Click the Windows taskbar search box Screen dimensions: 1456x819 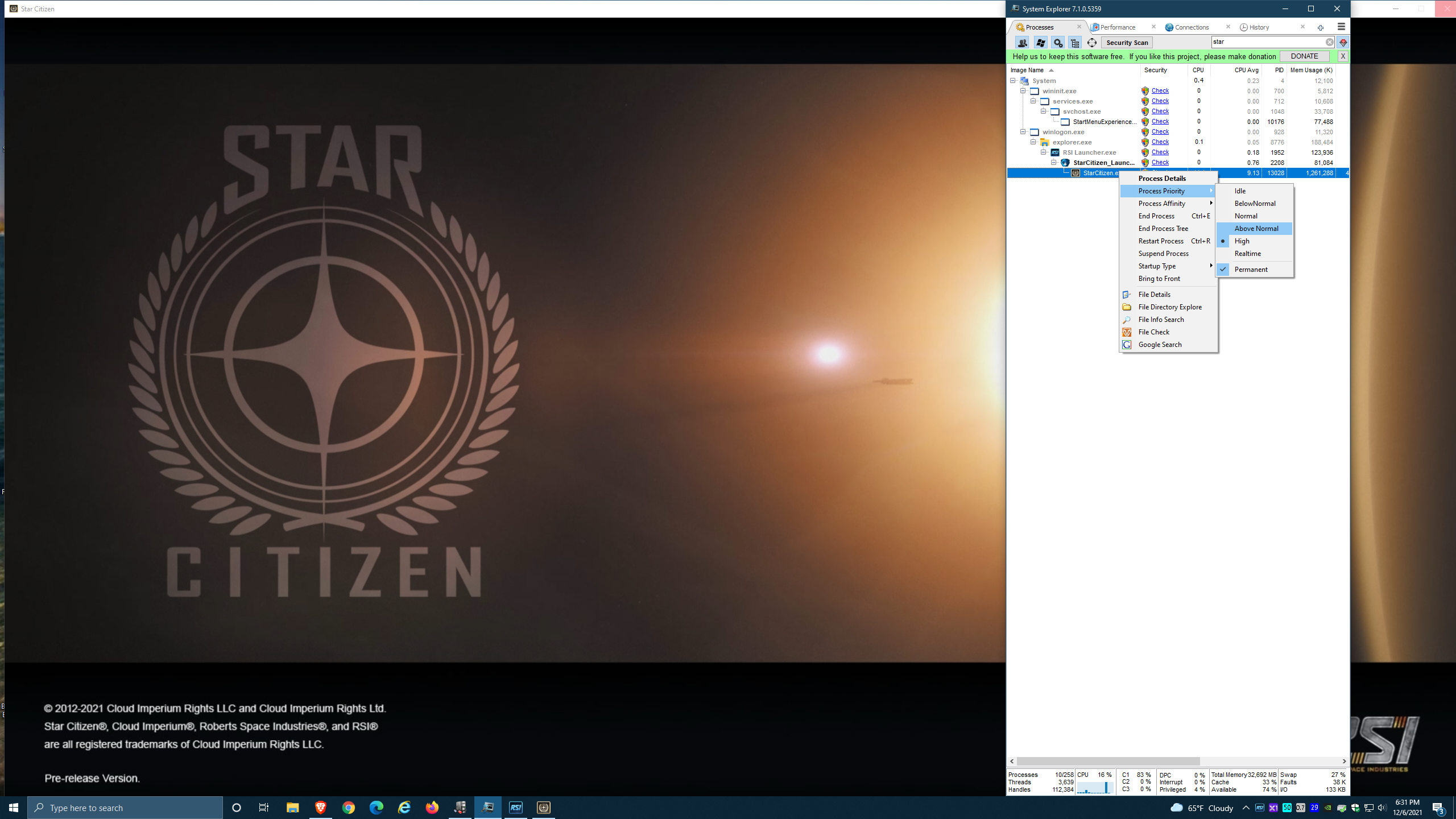(125, 808)
